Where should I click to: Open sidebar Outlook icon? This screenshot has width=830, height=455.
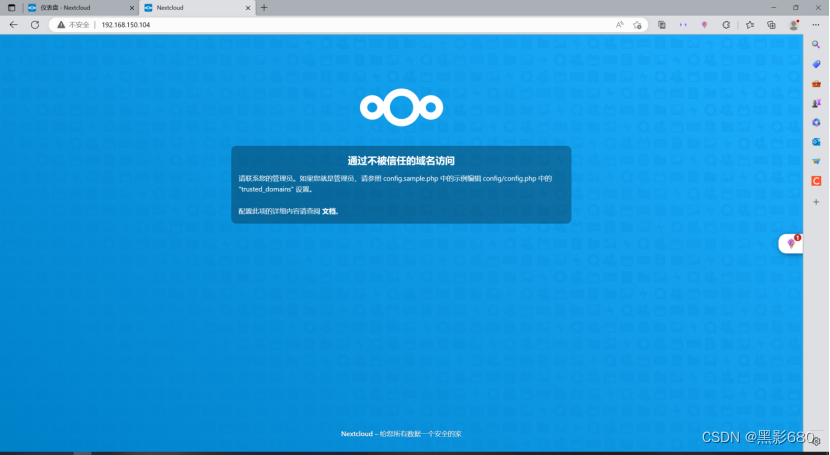(x=816, y=142)
